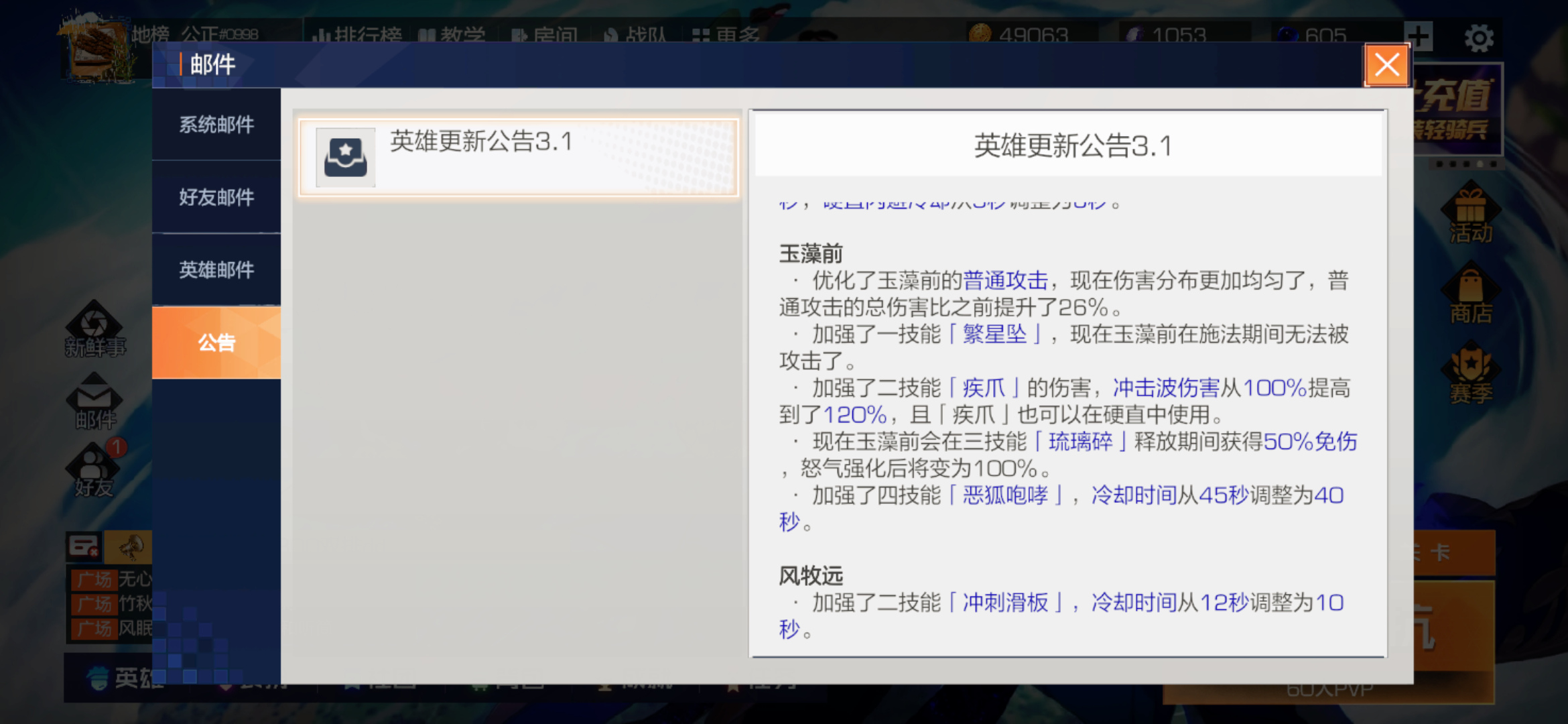The height and width of the screenshot is (724, 1568).
Task: Open the 排行榜 leaderboard menu
Action: point(357,35)
